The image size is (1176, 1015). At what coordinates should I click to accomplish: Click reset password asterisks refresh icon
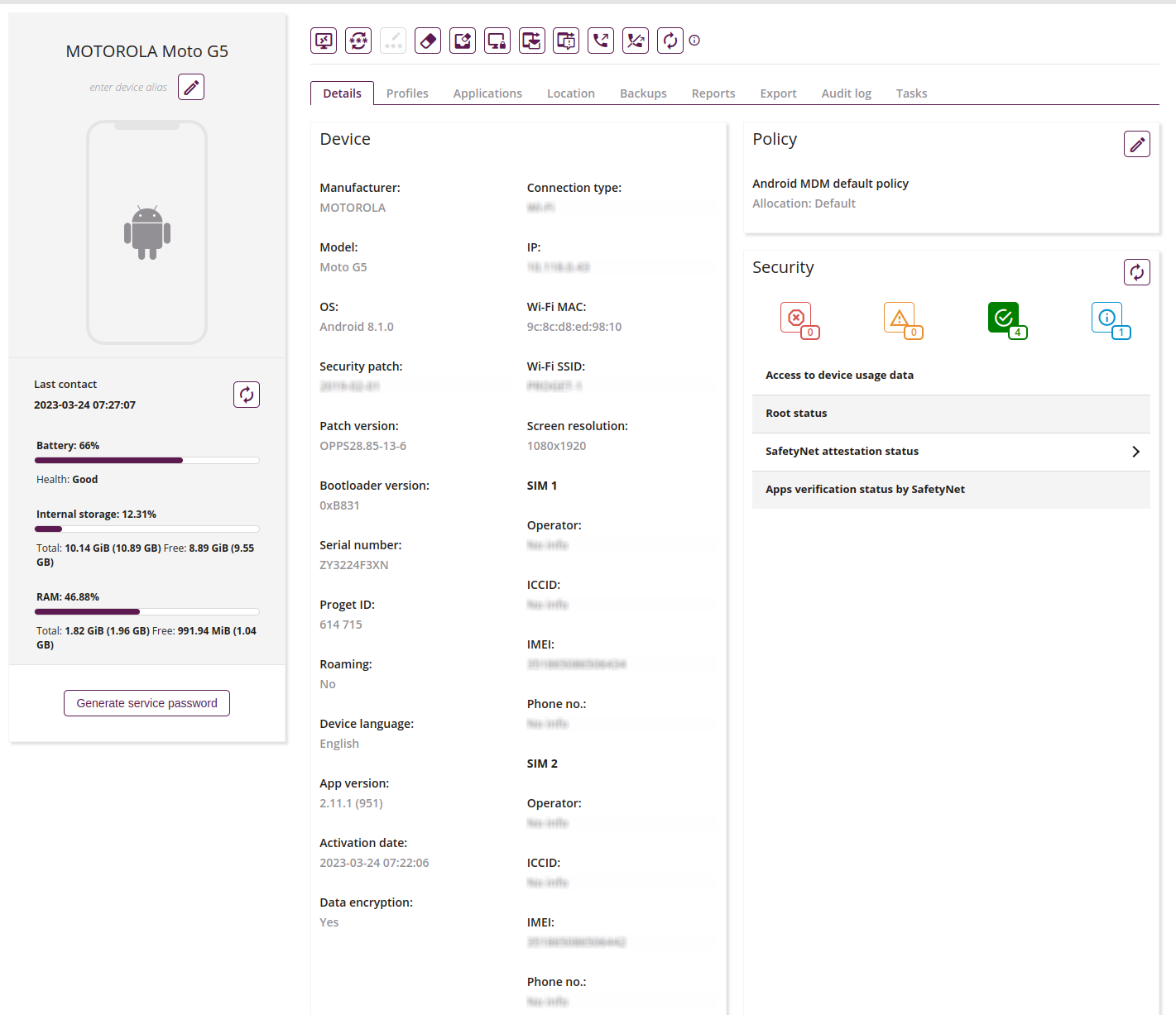point(358,41)
